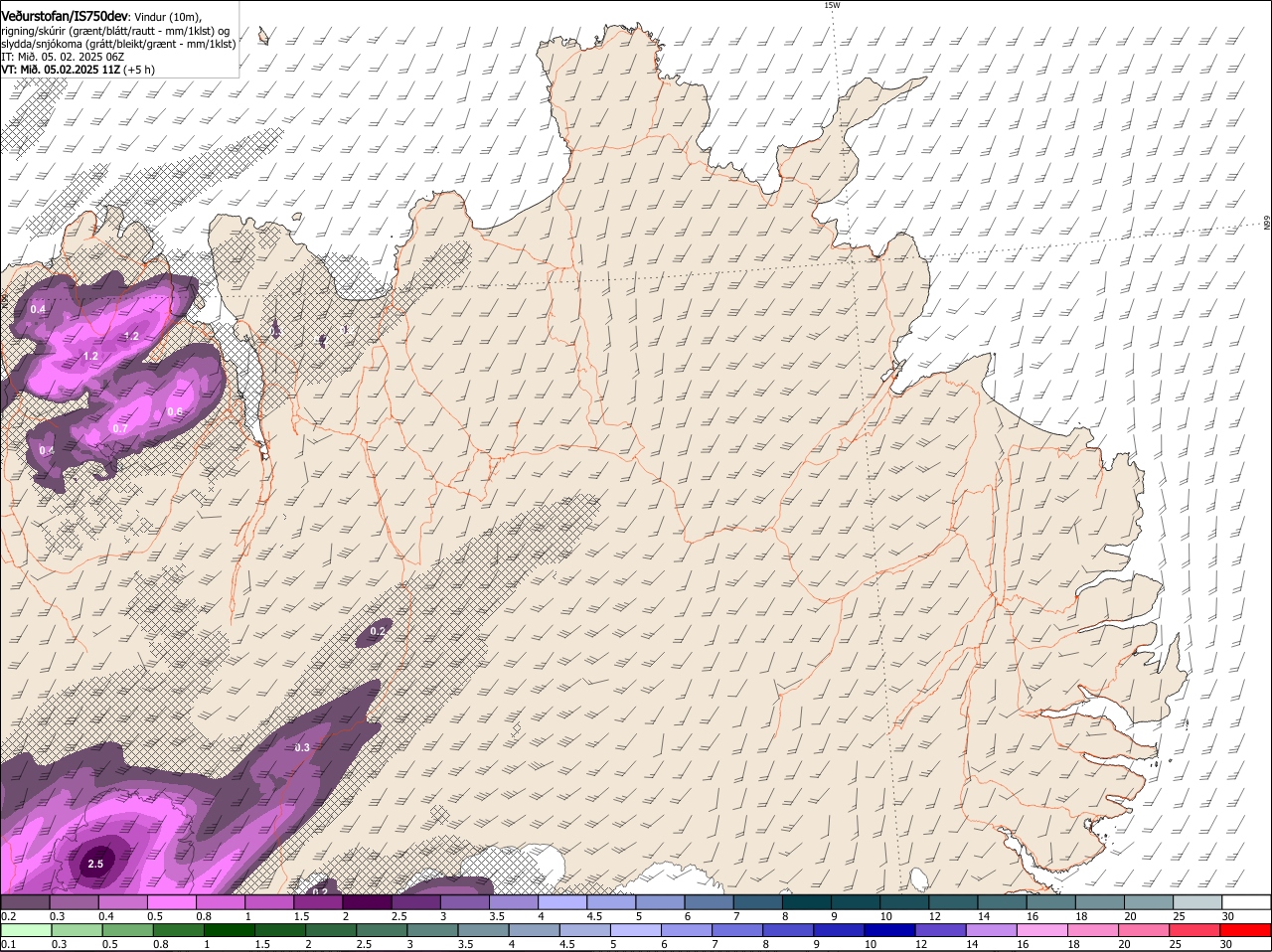Click the white upper-legend swatch above 30
The image size is (1272, 952).
1248,902
